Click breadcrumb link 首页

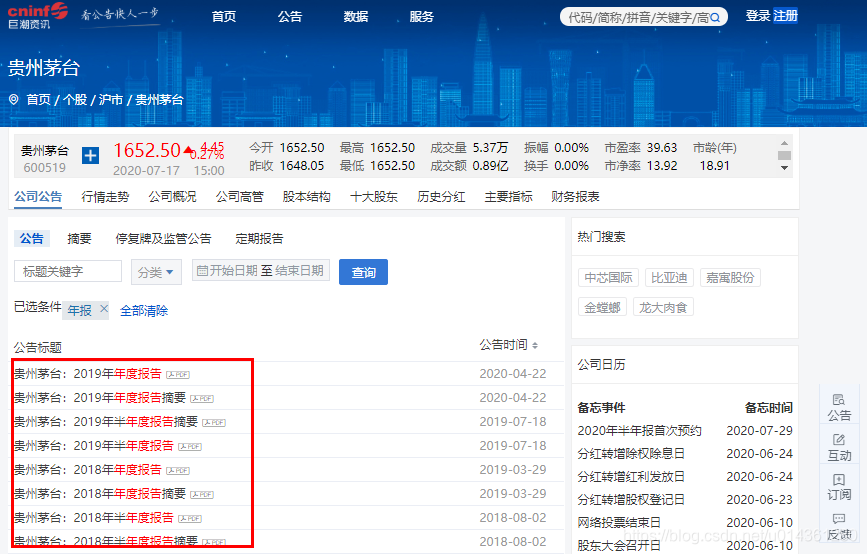point(38,100)
